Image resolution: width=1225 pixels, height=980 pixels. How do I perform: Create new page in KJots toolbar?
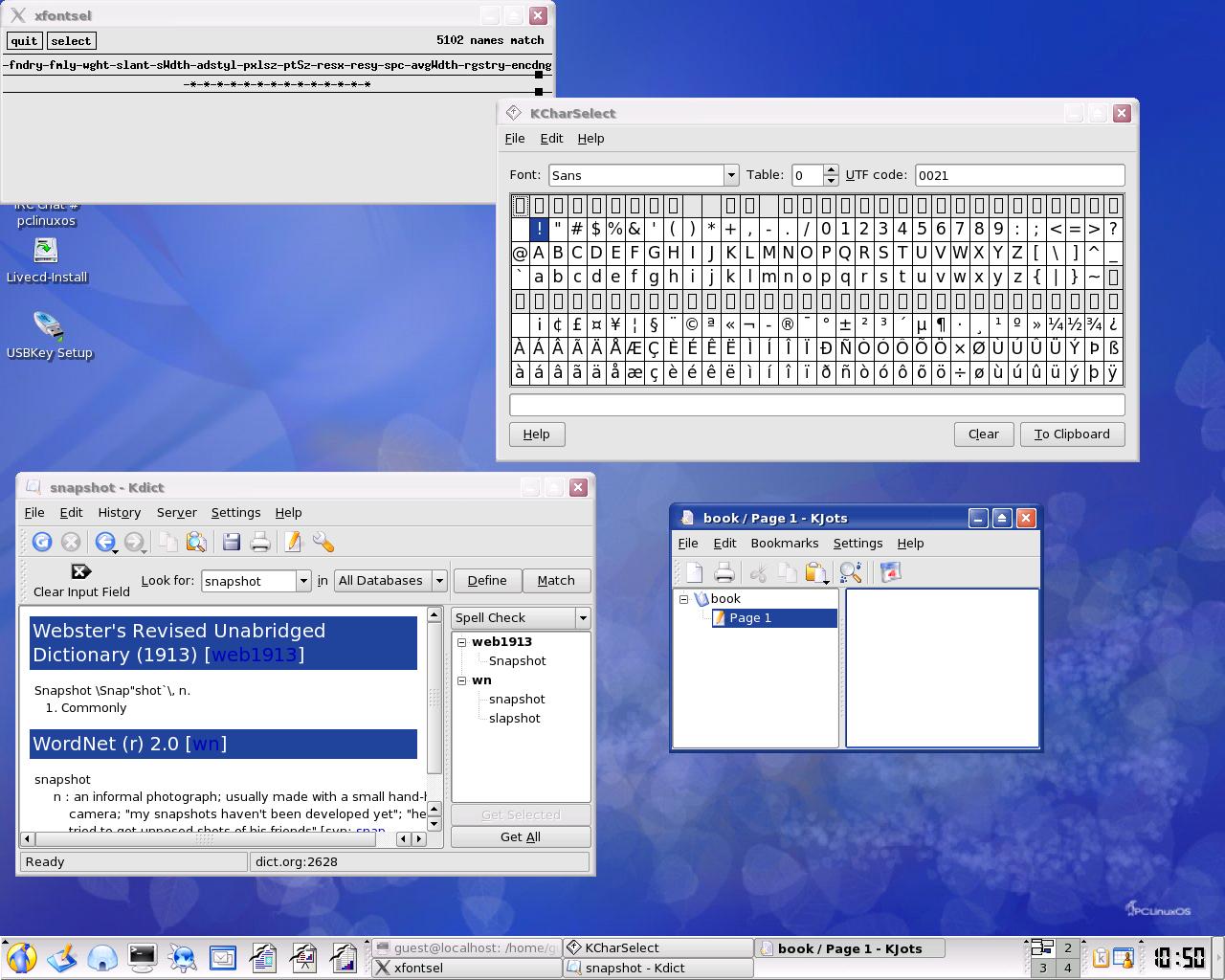coord(695,572)
